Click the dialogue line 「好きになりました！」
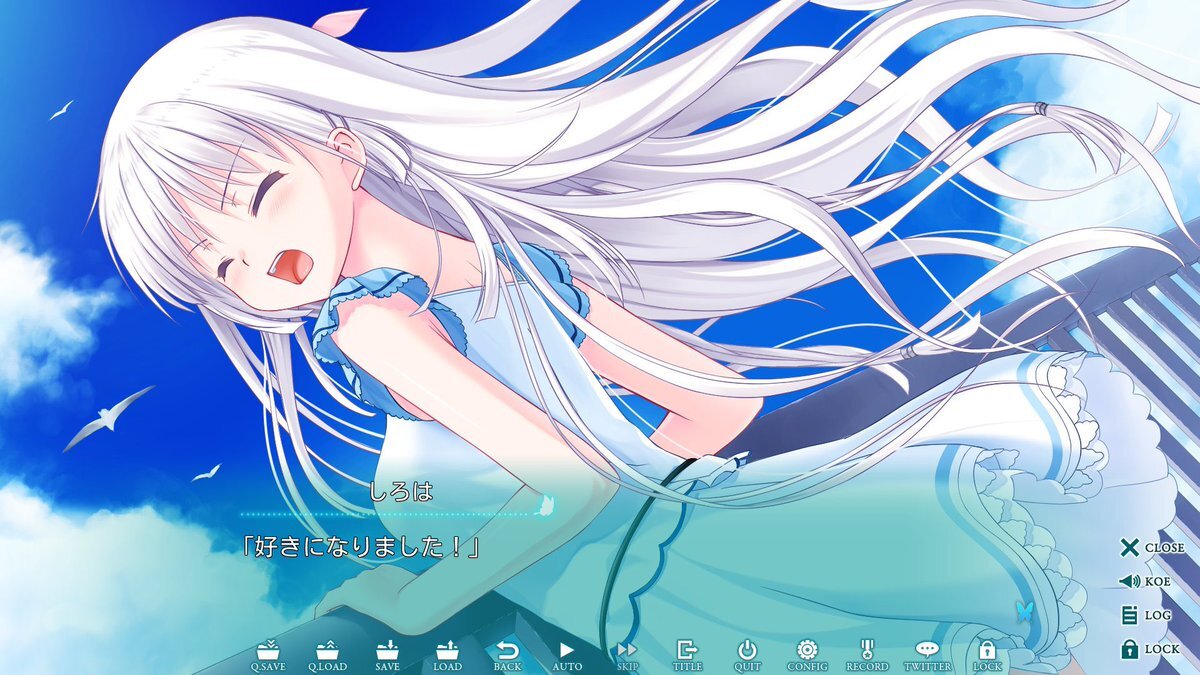Image resolution: width=1200 pixels, height=675 pixels. (x=363, y=547)
